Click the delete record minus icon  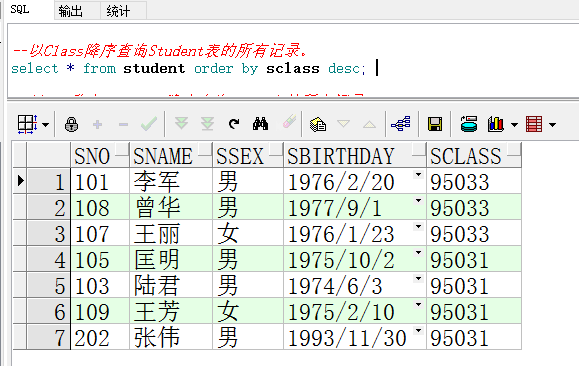tap(123, 125)
